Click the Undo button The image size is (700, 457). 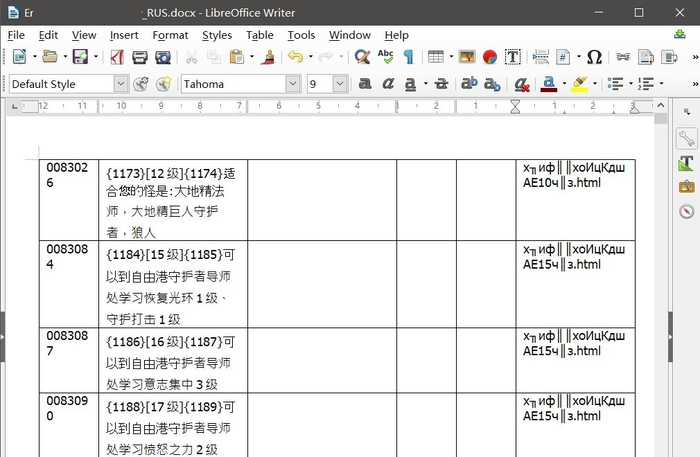point(294,57)
